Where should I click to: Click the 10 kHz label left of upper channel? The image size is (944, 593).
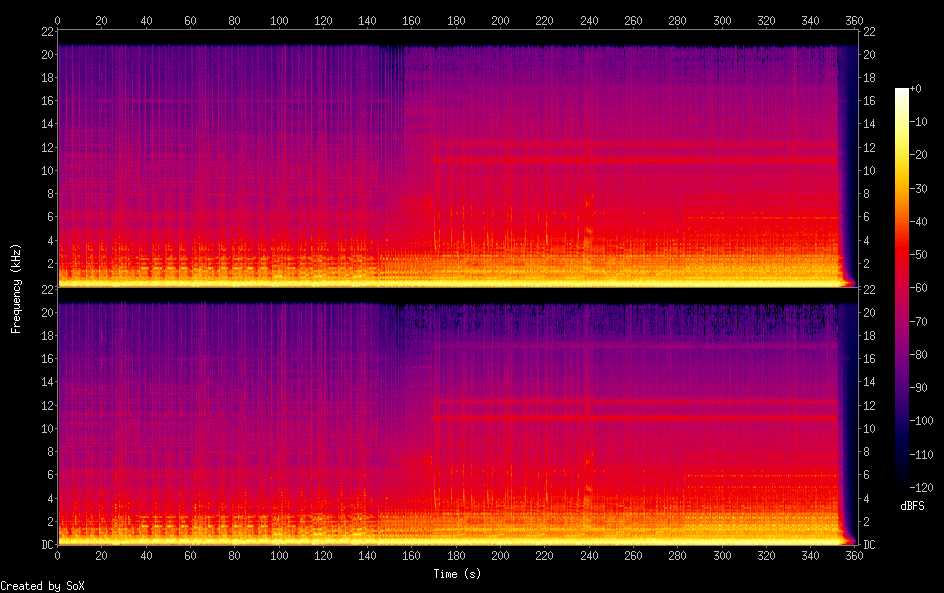coord(44,170)
